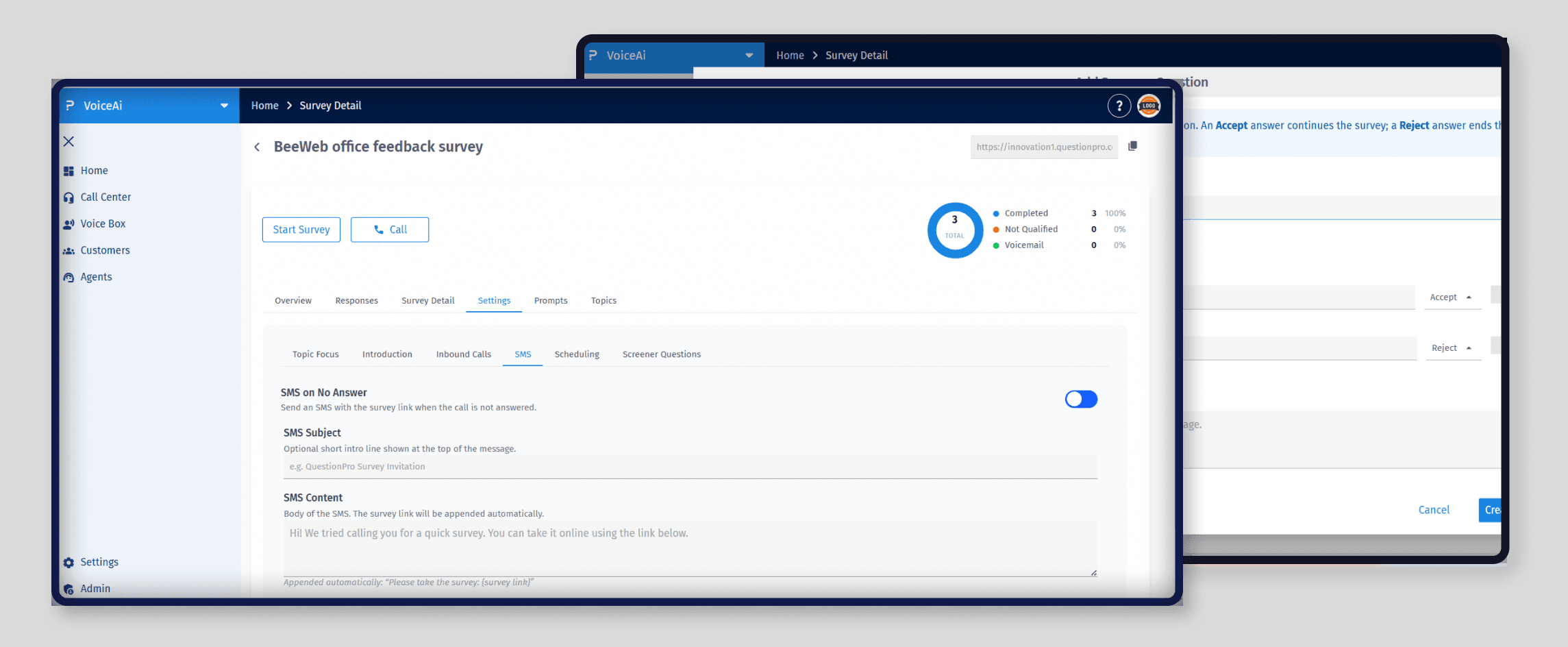Click the Start Survey button
Image resolution: width=1568 pixels, height=647 pixels.
point(301,230)
